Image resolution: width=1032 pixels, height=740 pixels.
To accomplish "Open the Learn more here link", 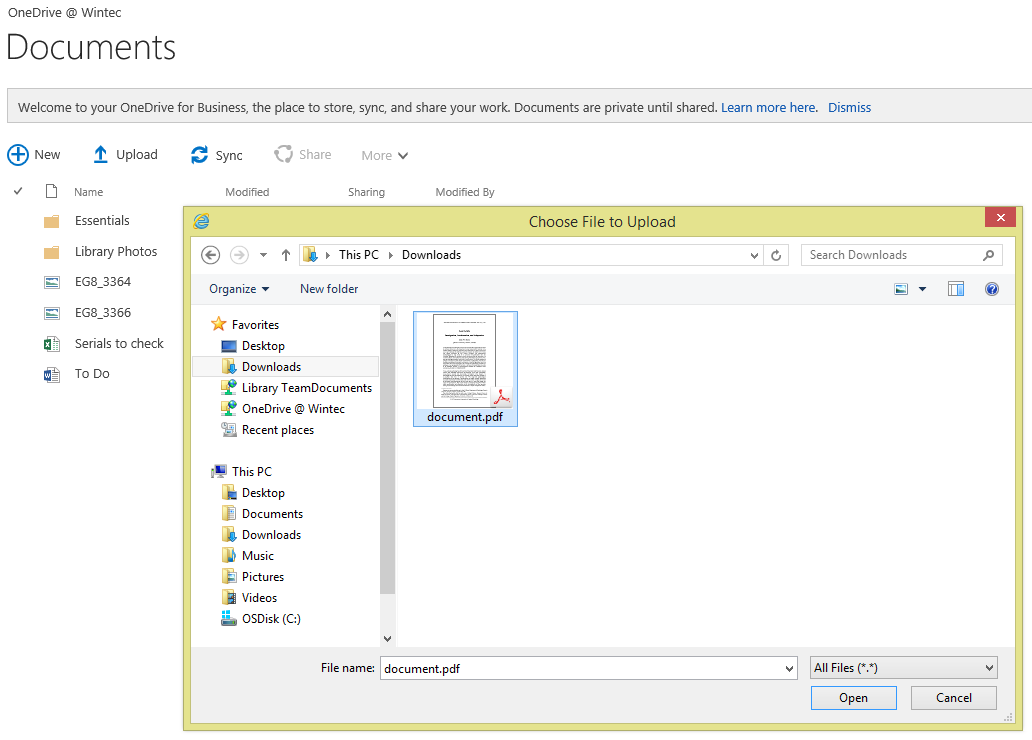I will point(769,107).
